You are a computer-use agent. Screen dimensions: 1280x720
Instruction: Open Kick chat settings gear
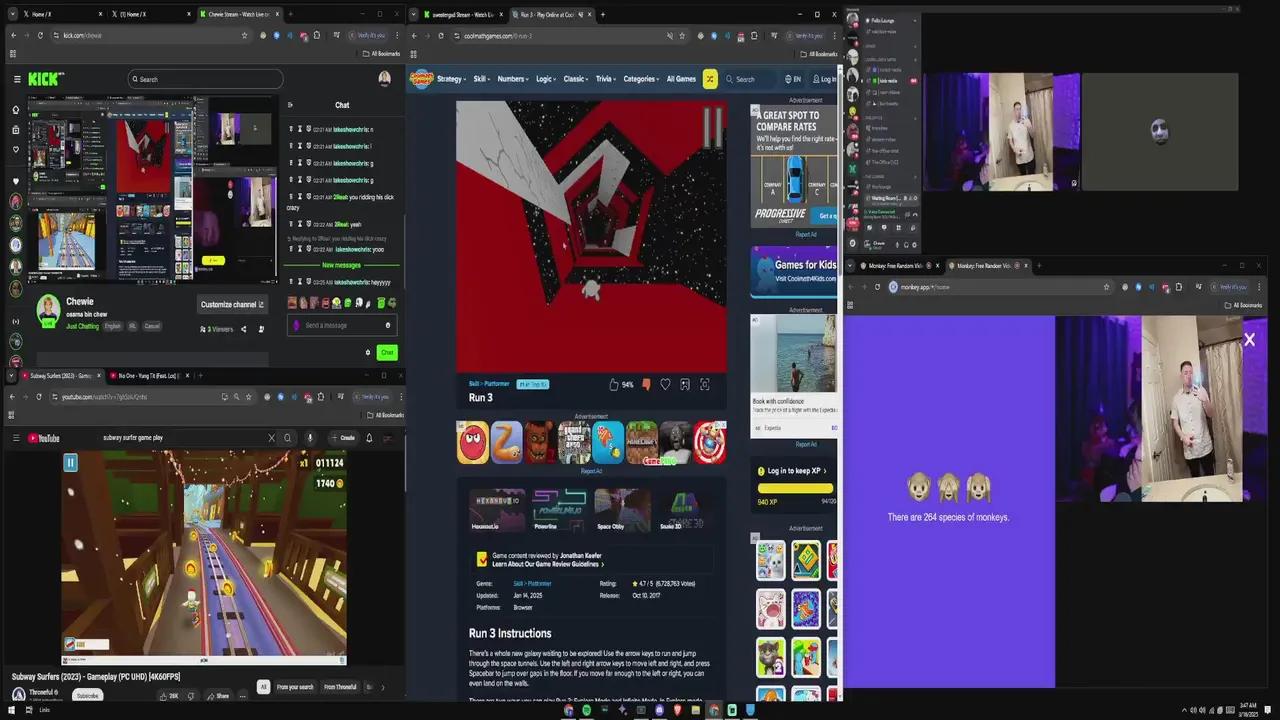(x=367, y=352)
